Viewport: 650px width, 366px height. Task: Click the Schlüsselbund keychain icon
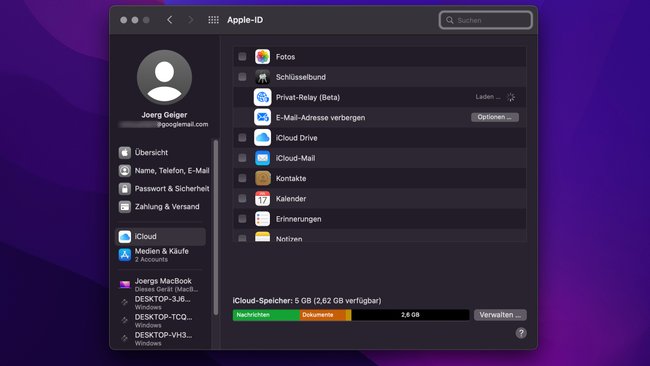pyautogui.click(x=262, y=77)
